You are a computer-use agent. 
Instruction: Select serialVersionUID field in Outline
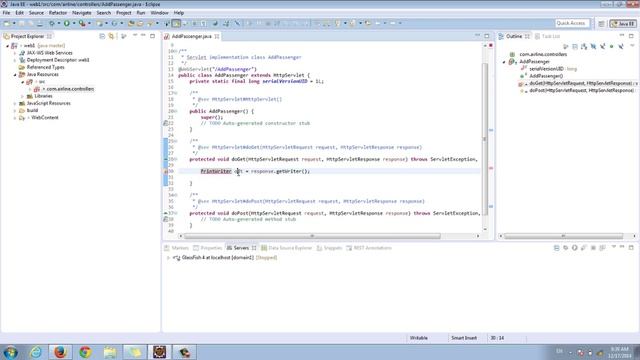point(546,69)
